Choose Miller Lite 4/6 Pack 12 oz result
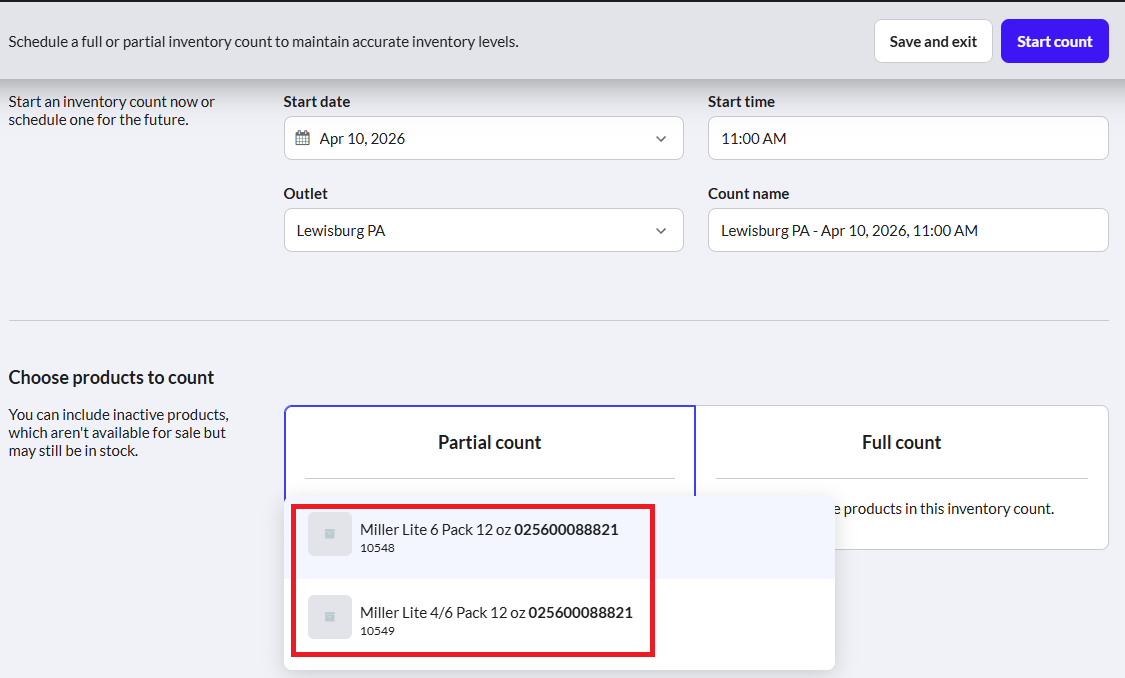Image resolution: width=1125 pixels, height=678 pixels. pos(560,619)
